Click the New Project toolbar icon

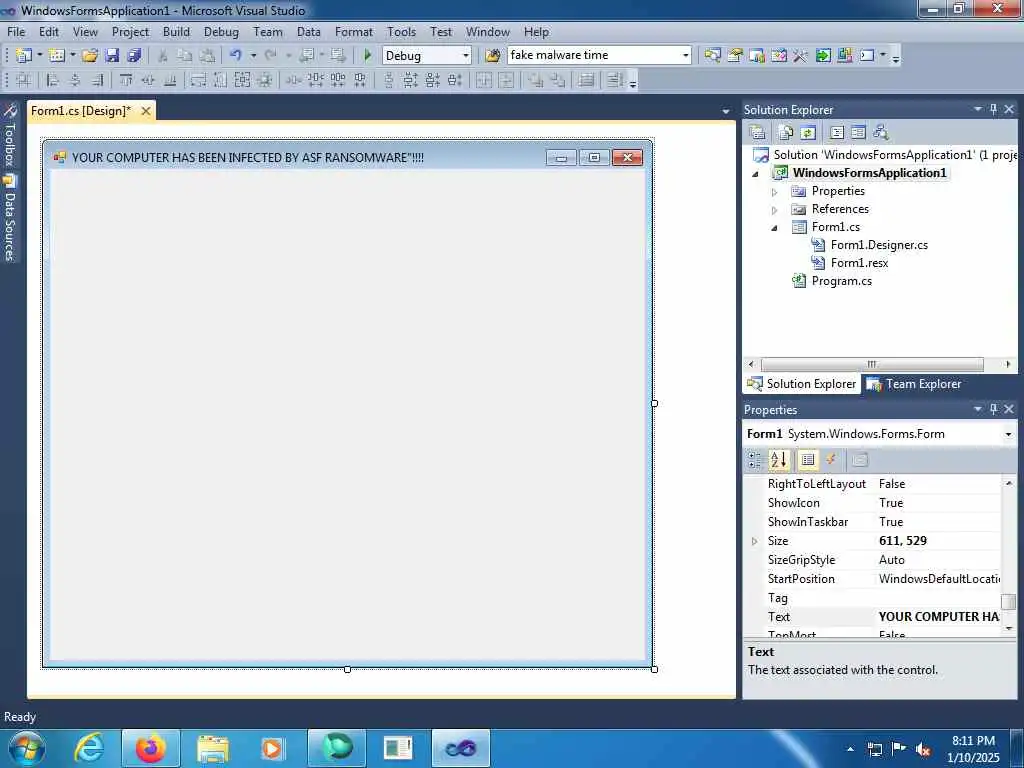(24, 56)
